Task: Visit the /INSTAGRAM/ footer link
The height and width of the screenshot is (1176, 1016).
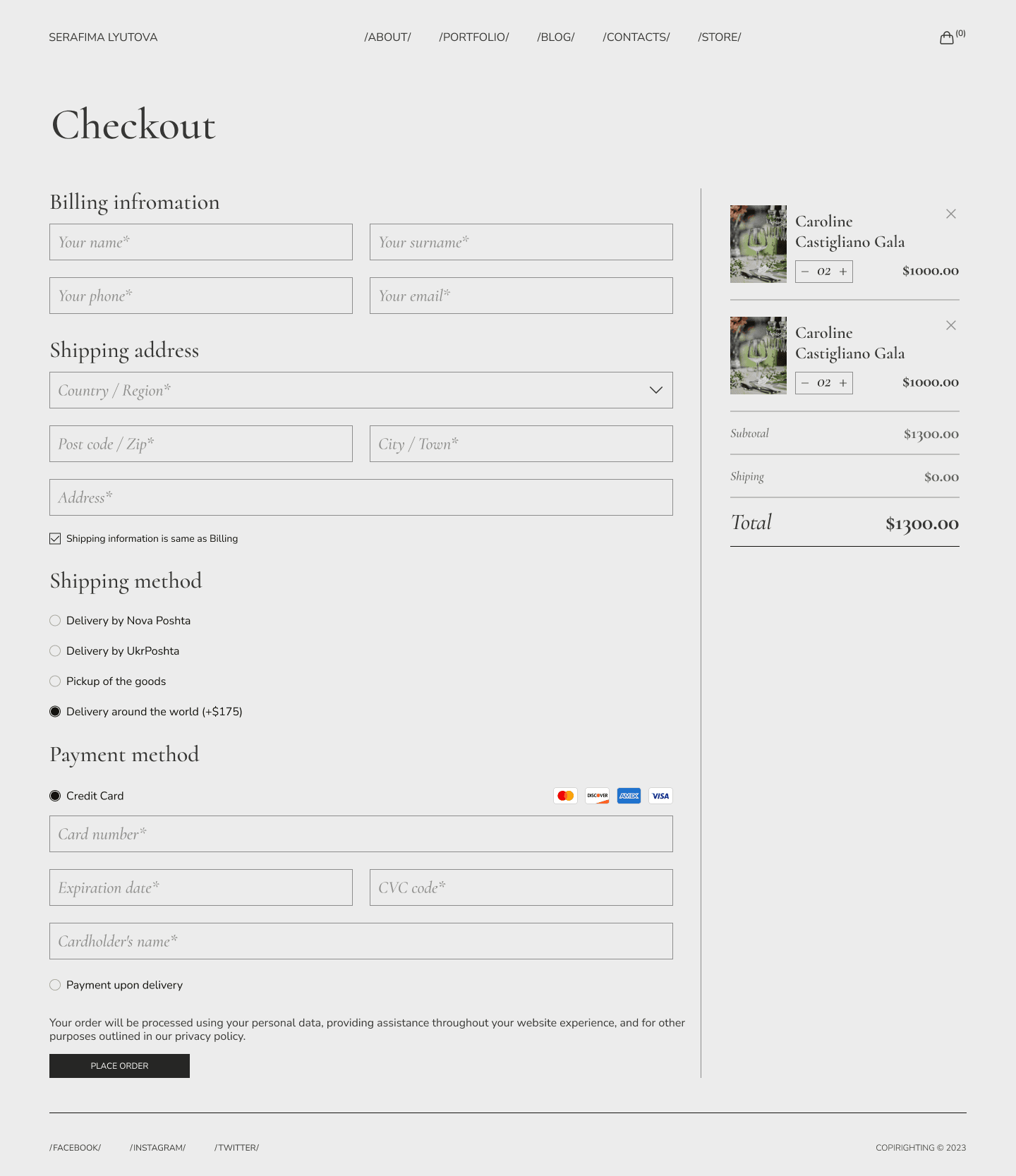Action: (157, 1148)
